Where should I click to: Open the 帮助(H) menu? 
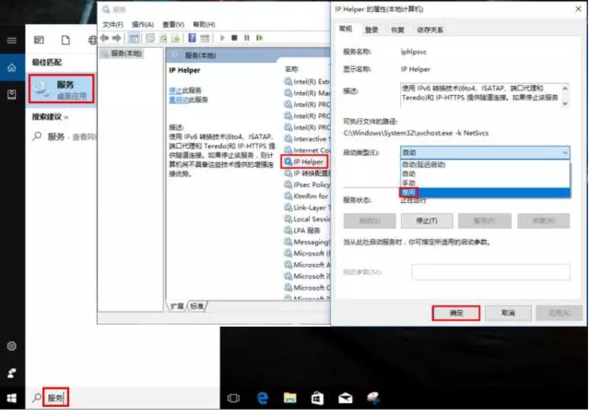pos(204,25)
